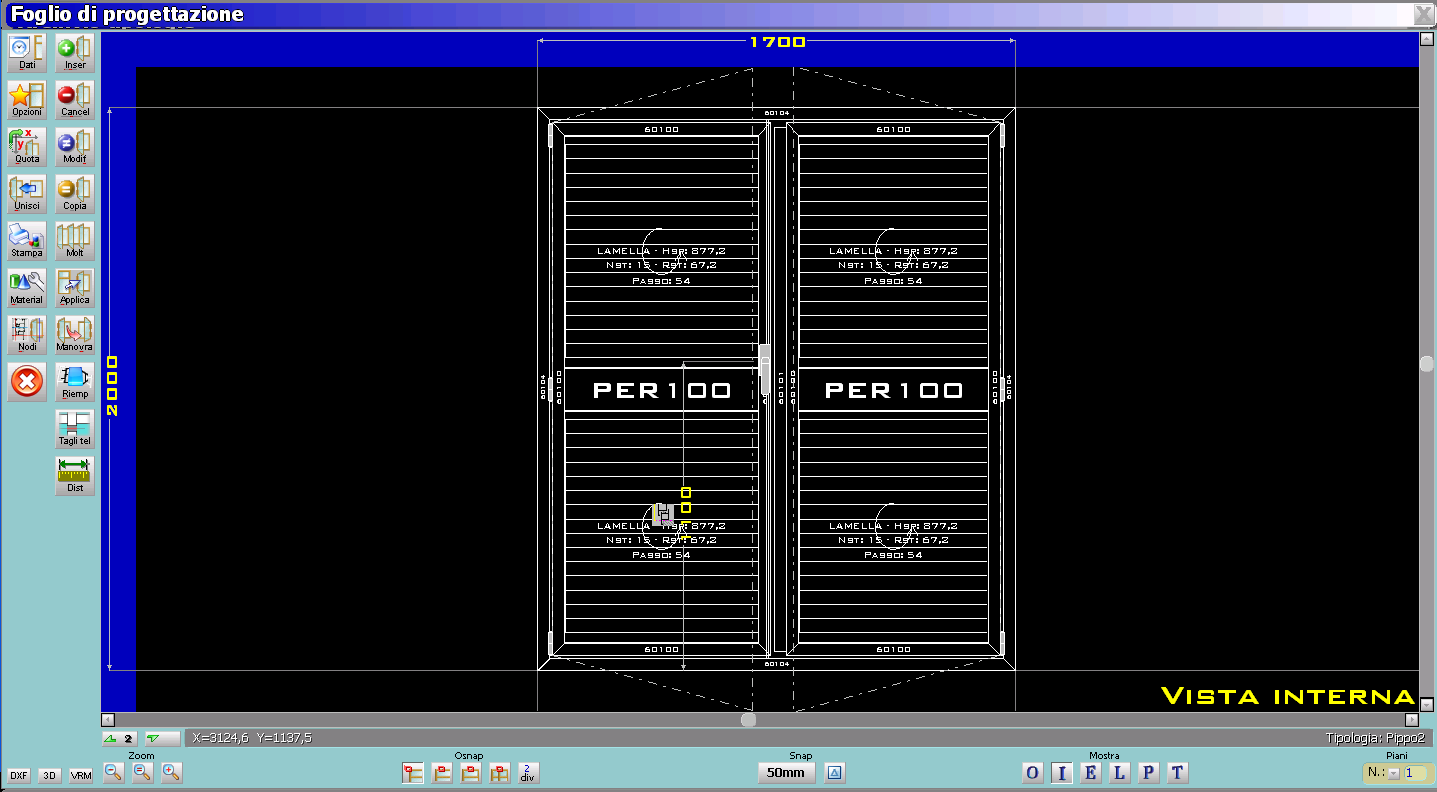Viewport: 1437px width, 792px height.
Task: Close the Foglio di progettazione window
Action: pos(1422,14)
